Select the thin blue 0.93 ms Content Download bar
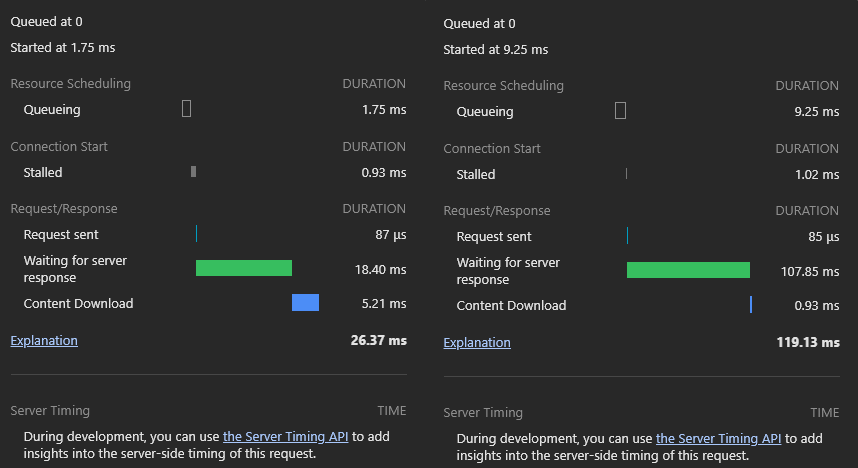Image resolution: width=858 pixels, height=468 pixels. click(x=751, y=305)
